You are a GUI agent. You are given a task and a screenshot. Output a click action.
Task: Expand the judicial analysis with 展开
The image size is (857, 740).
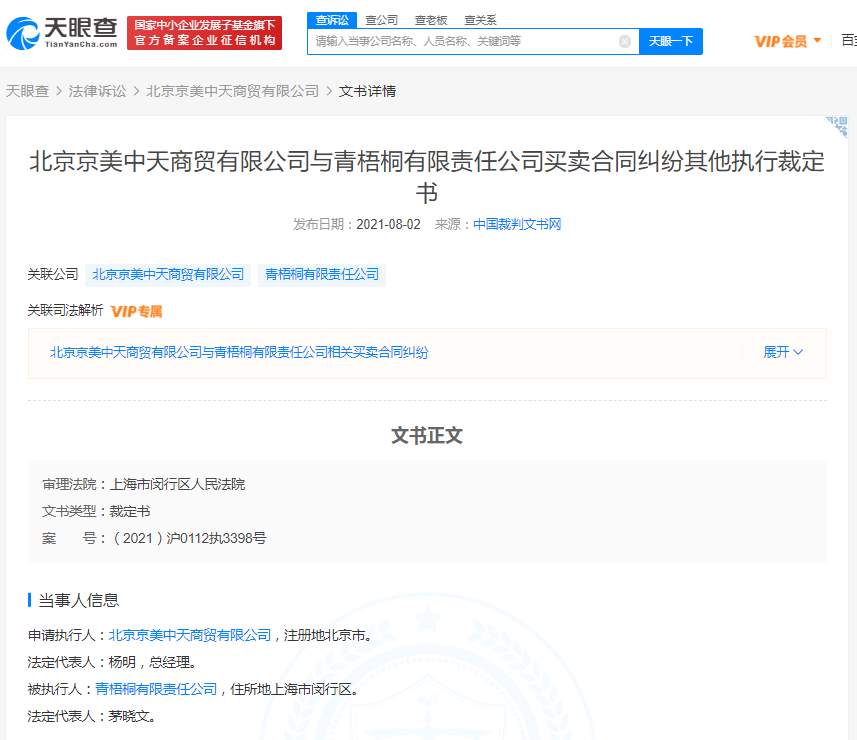click(783, 352)
